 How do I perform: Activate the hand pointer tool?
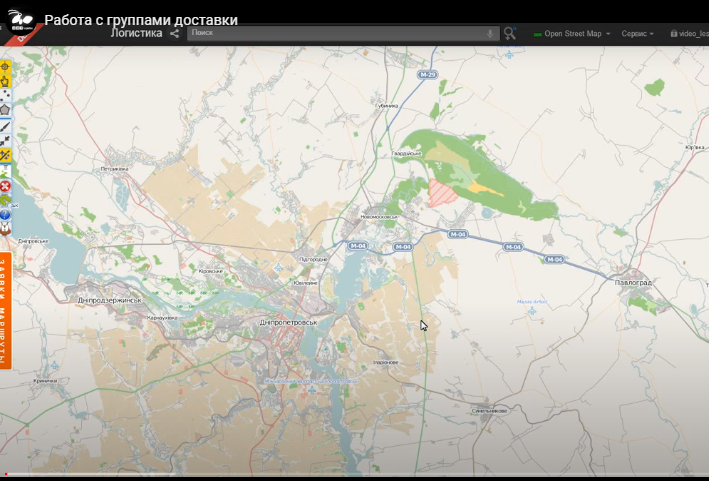(5, 81)
